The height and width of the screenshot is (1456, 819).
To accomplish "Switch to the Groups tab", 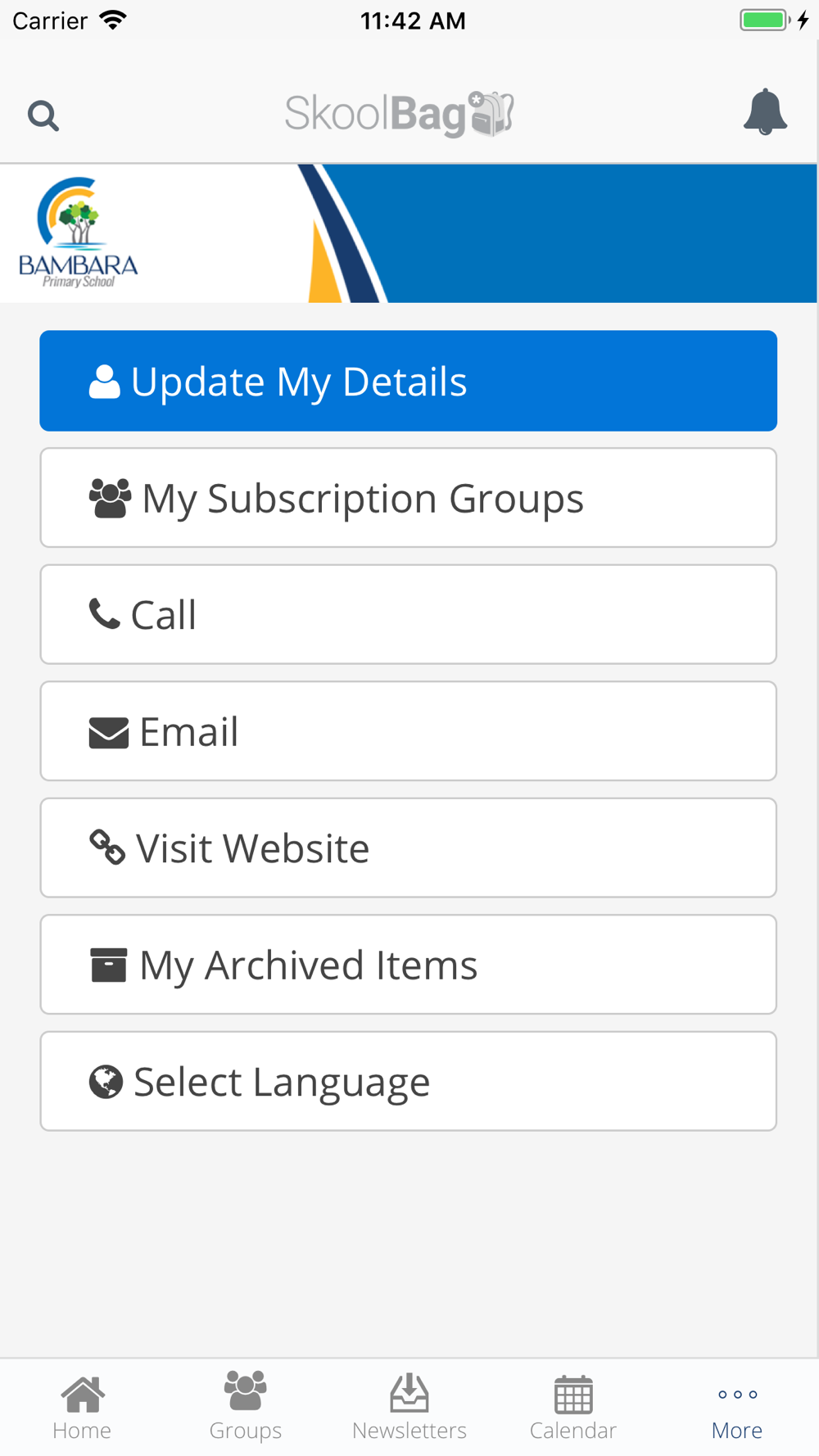I will pos(246,1406).
